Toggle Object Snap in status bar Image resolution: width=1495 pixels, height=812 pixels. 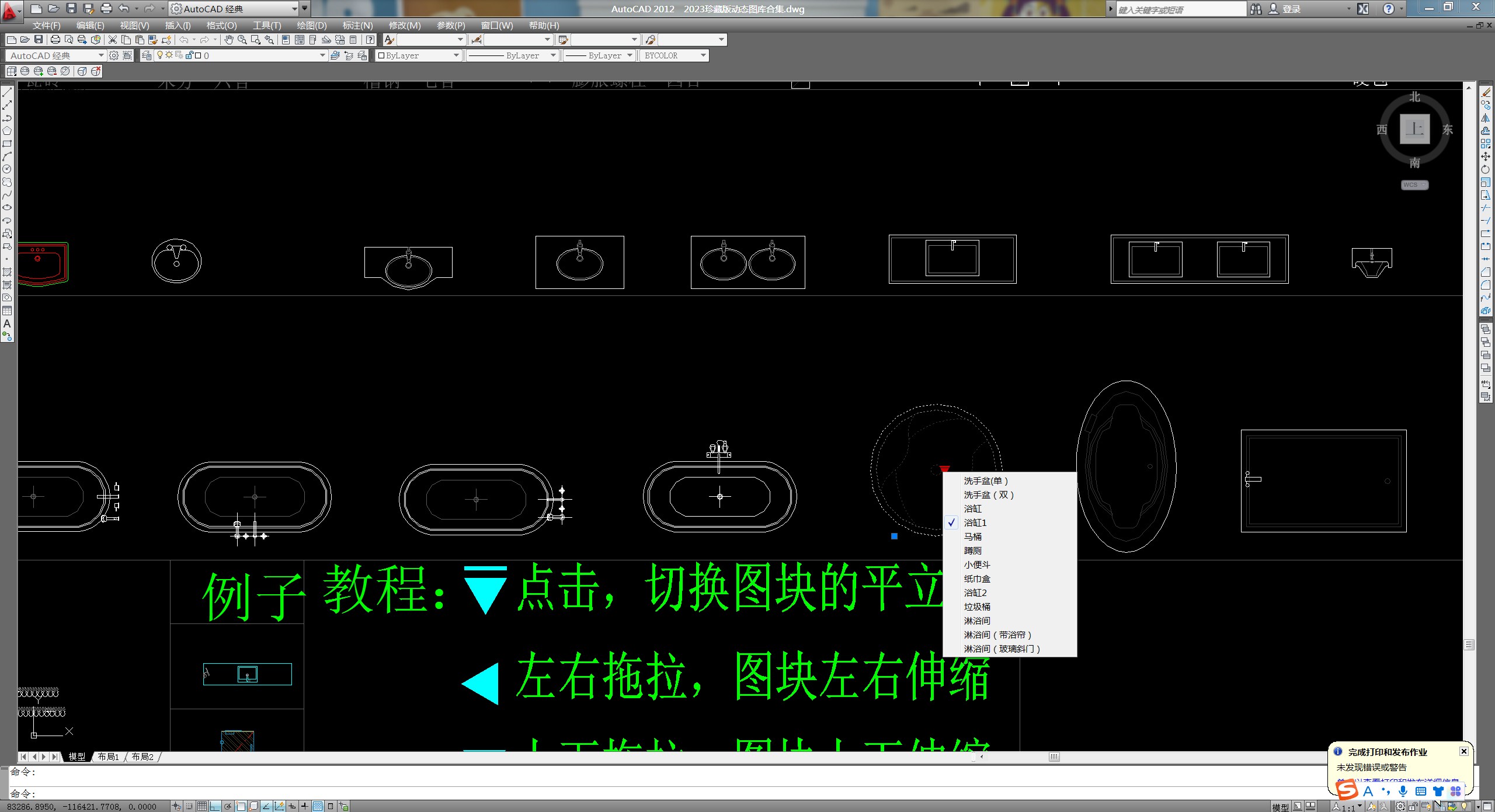coord(241,806)
